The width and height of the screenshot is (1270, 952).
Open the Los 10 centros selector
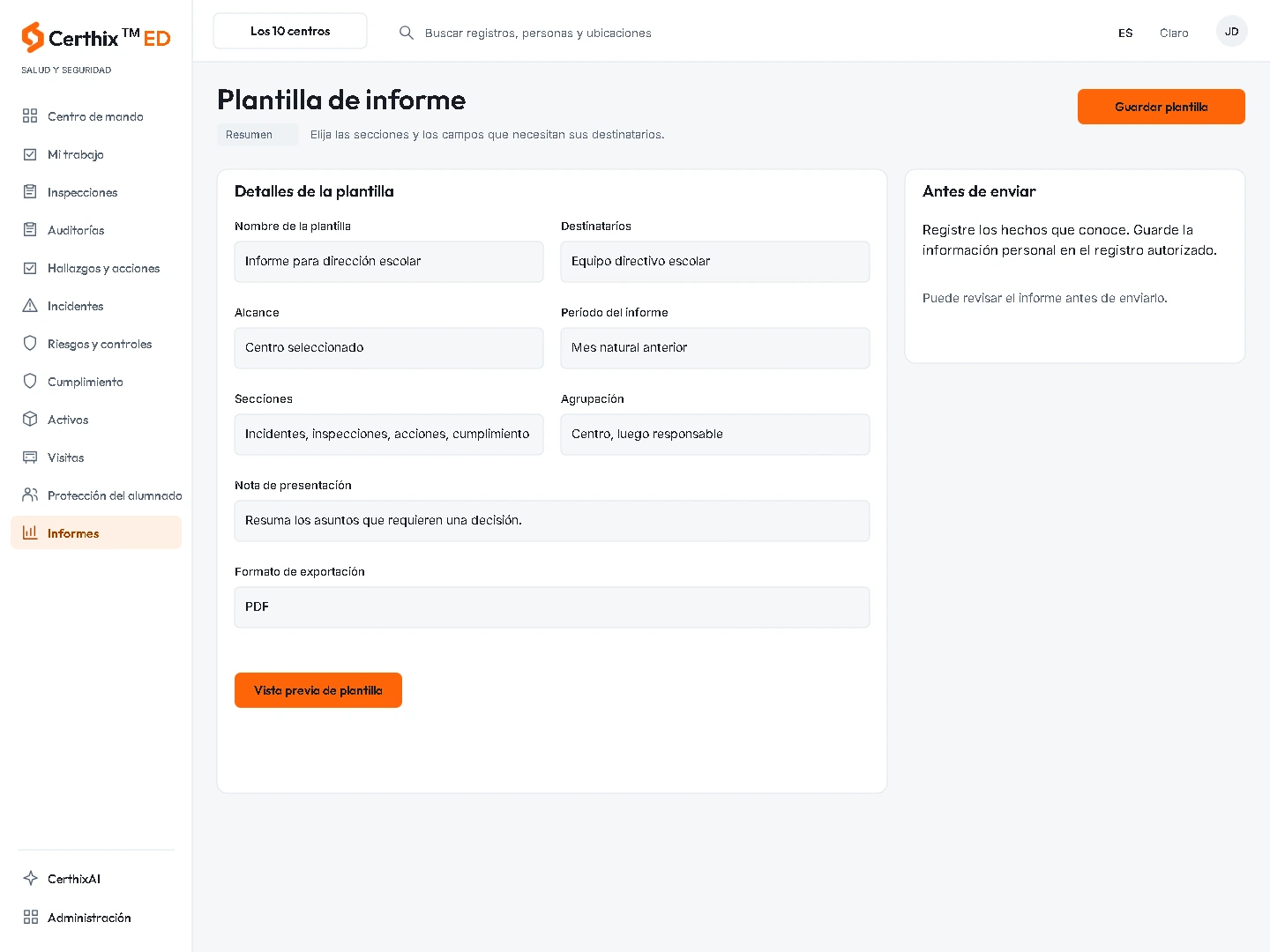(x=290, y=31)
